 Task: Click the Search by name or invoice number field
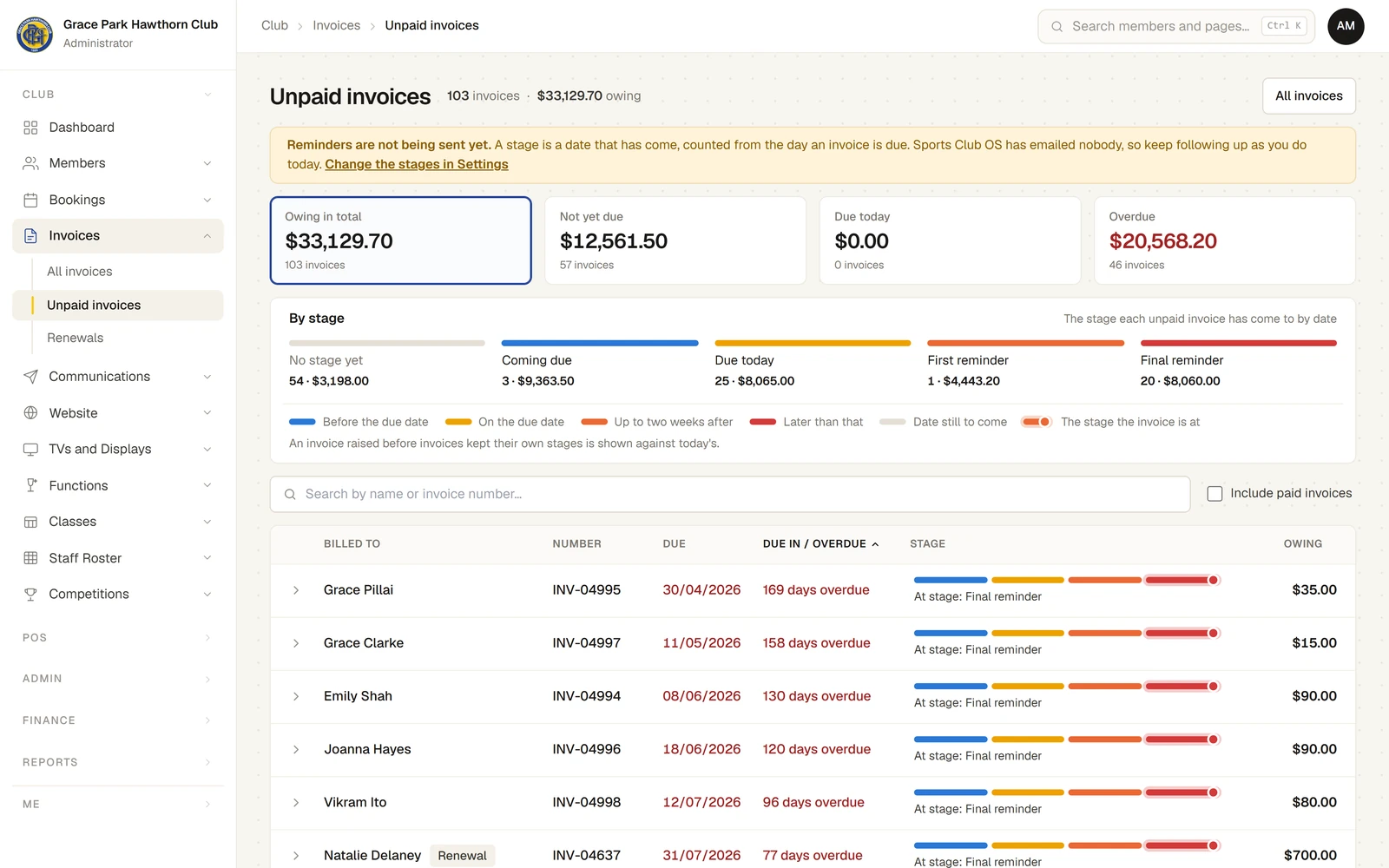[x=730, y=494]
